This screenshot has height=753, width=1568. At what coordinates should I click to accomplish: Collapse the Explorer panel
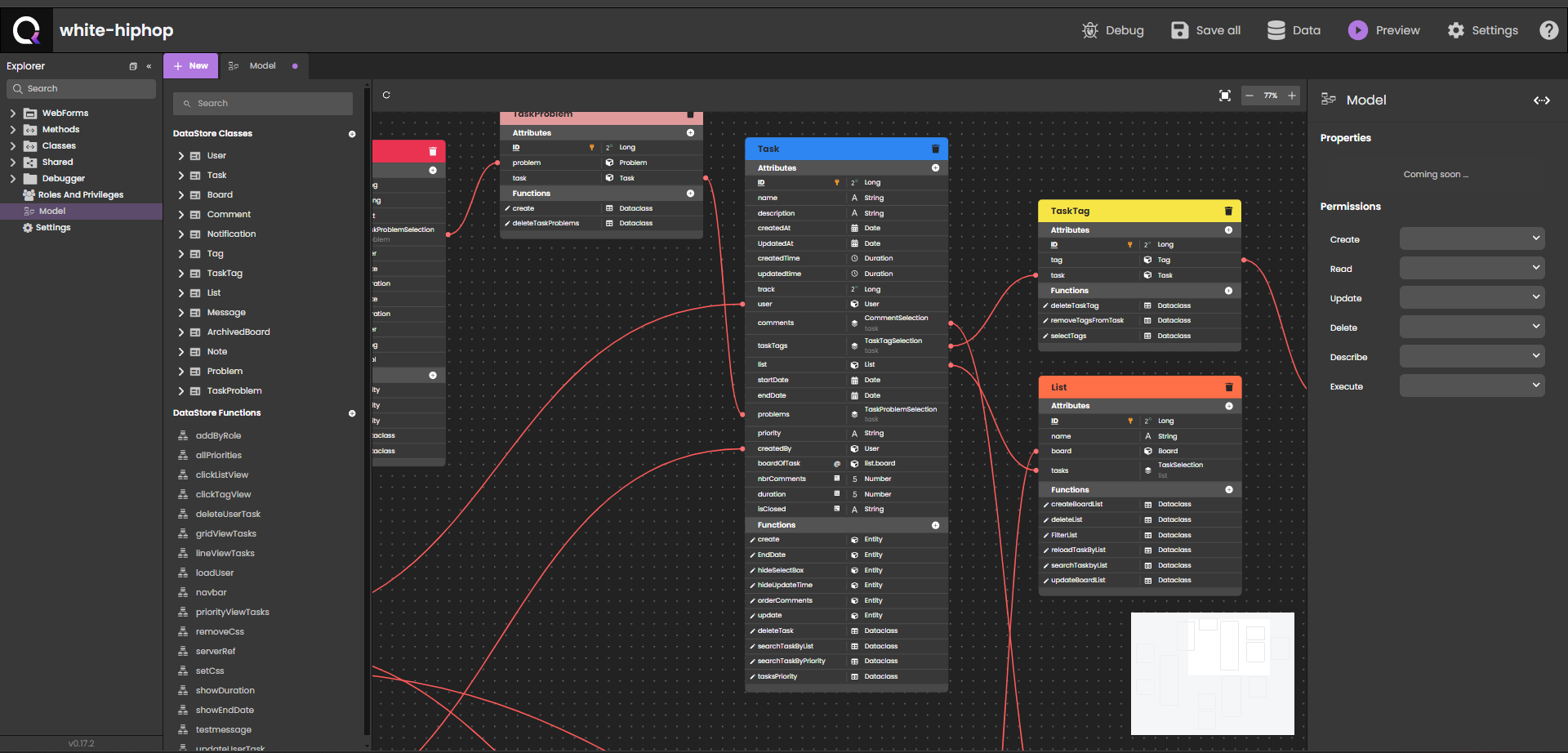pyautogui.click(x=149, y=66)
